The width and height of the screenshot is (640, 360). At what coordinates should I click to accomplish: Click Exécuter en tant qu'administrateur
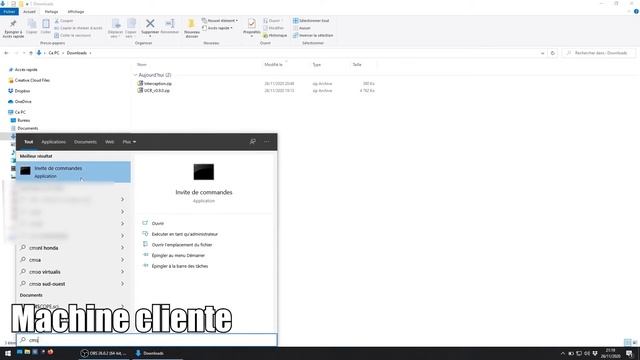click(184, 234)
